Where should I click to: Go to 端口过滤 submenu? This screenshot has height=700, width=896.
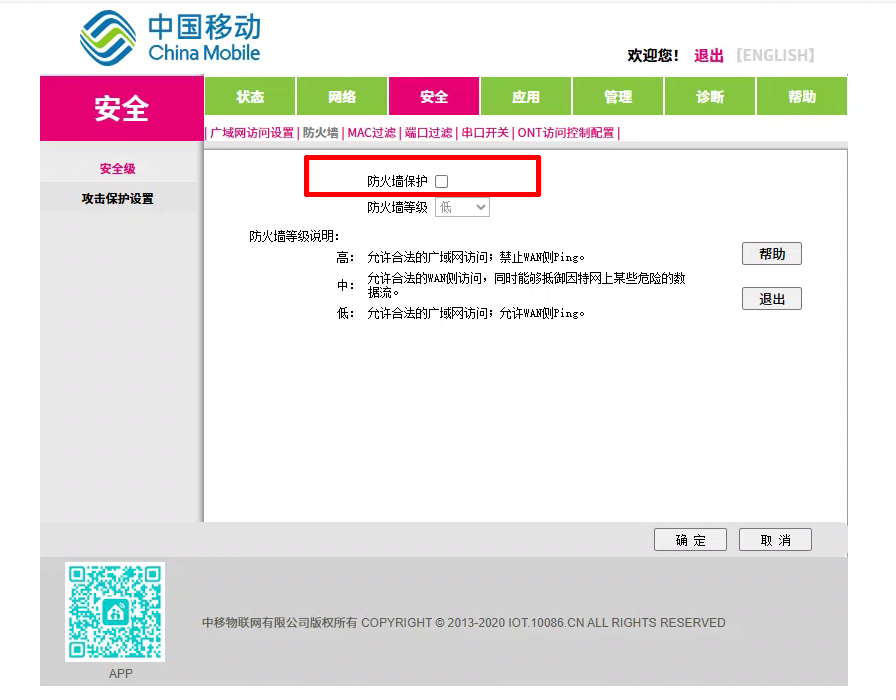[x=428, y=133]
